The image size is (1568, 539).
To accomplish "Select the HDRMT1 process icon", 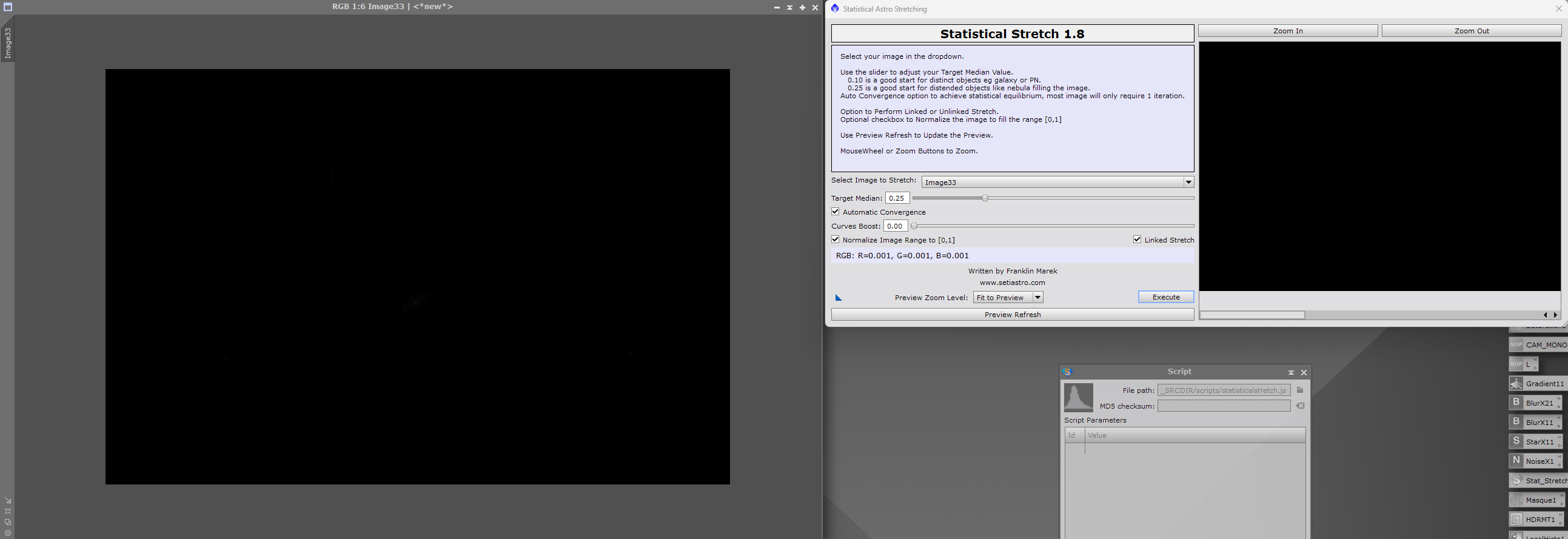I will coord(1536,520).
